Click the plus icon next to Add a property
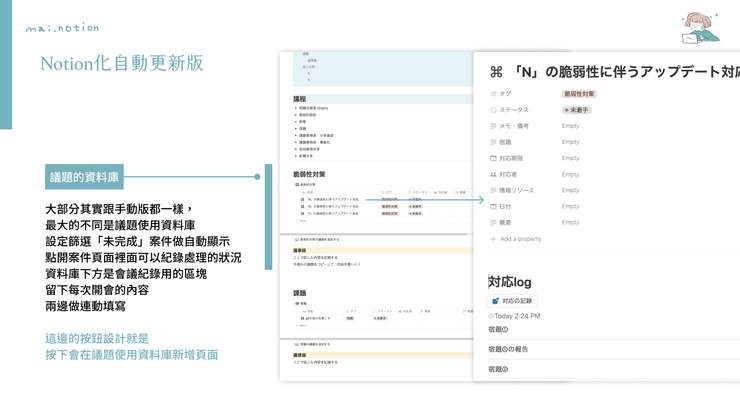 point(493,239)
